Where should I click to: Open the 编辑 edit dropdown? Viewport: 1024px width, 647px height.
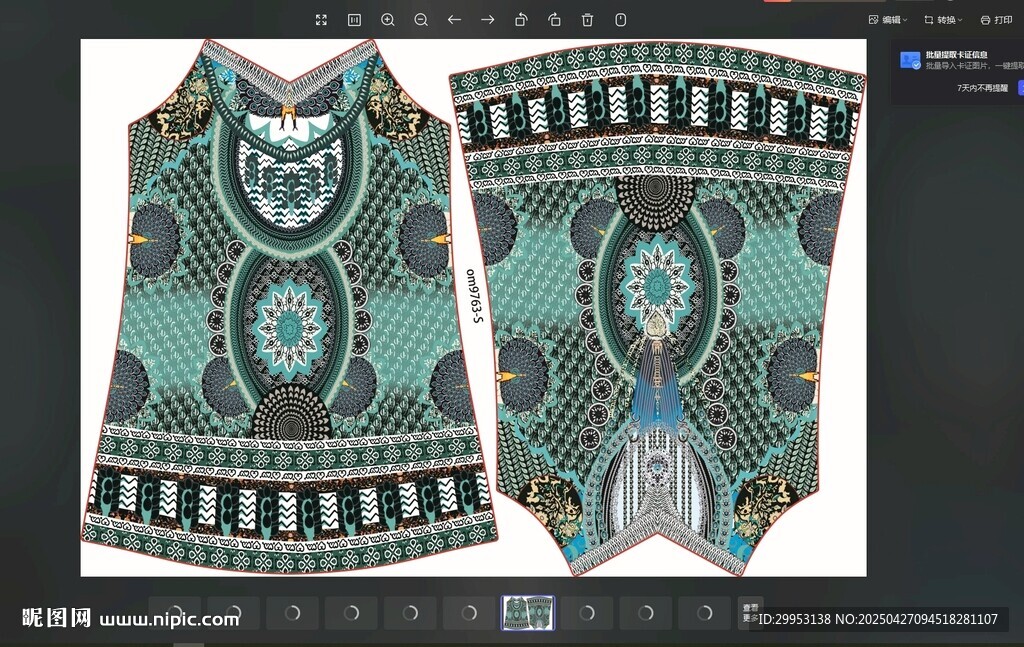(x=888, y=20)
